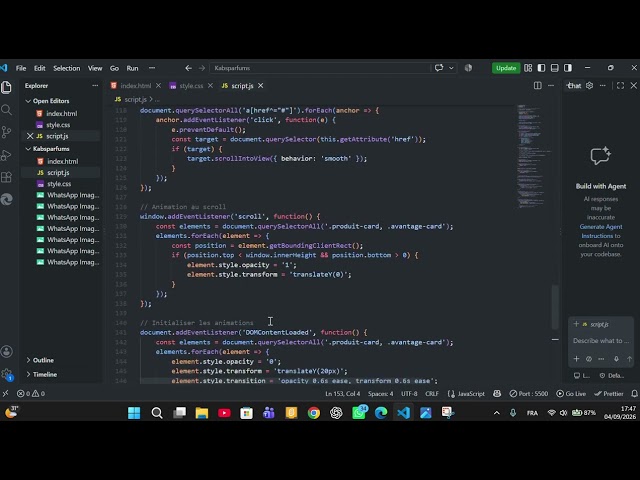The image size is (640, 480).
Task: Open the Accounts icon in activity bar
Action: pos(7,351)
